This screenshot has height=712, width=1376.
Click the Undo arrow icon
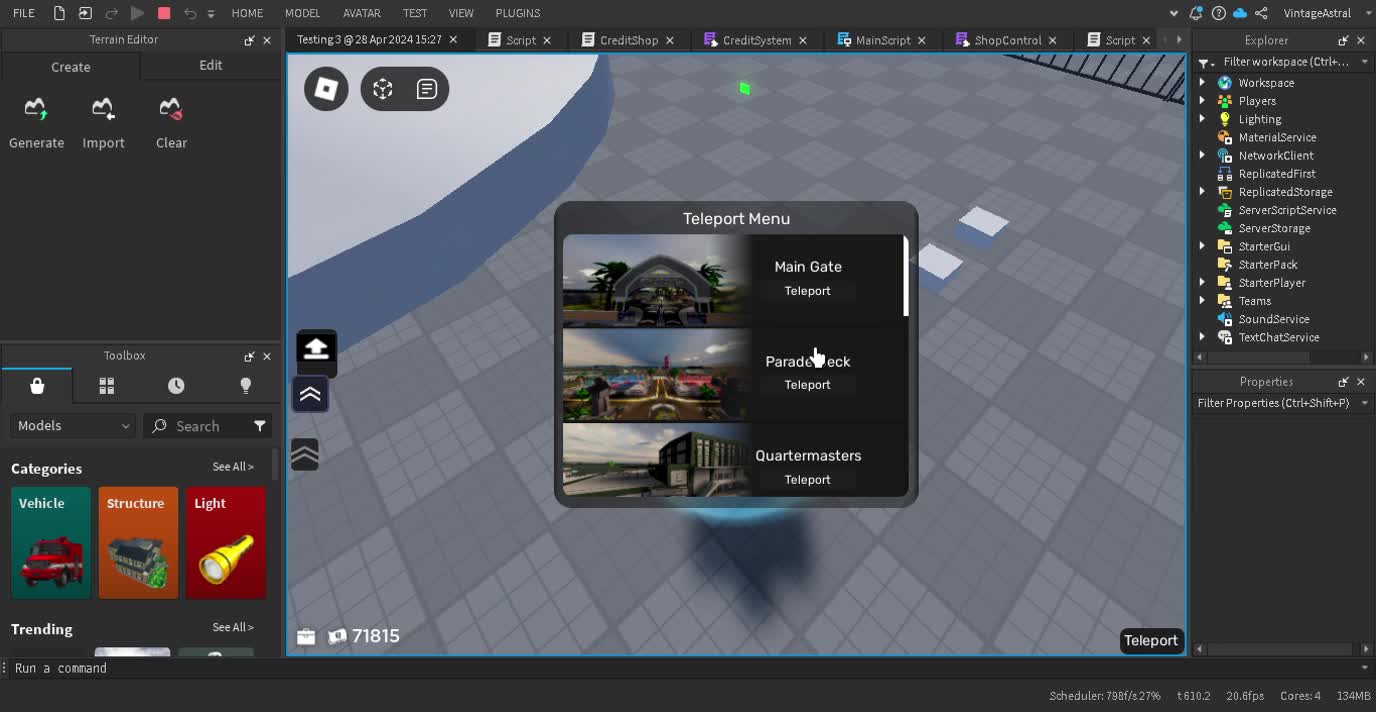pyautogui.click(x=190, y=13)
